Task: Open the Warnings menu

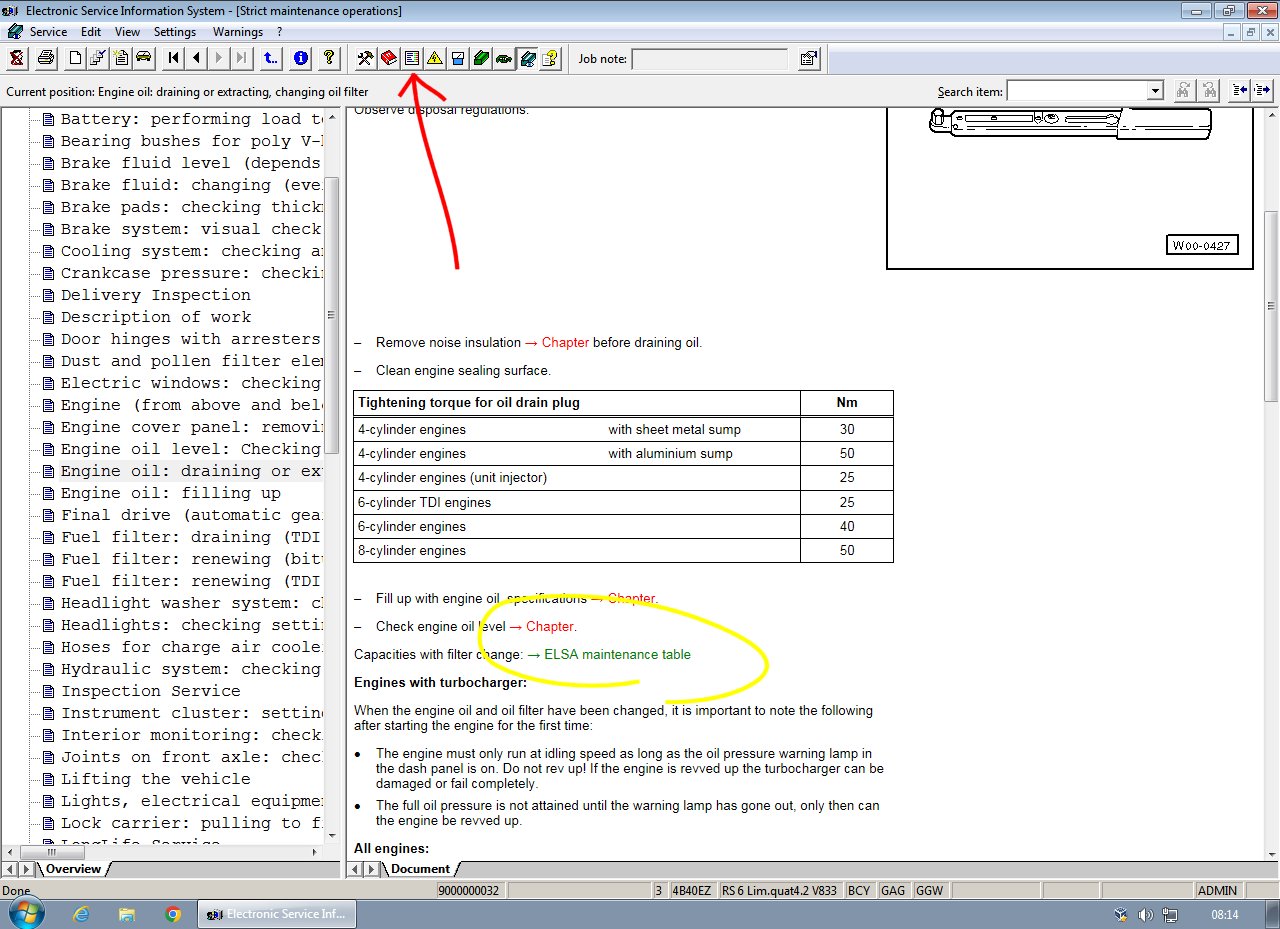Action: pyautogui.click(x=237, y=32)
